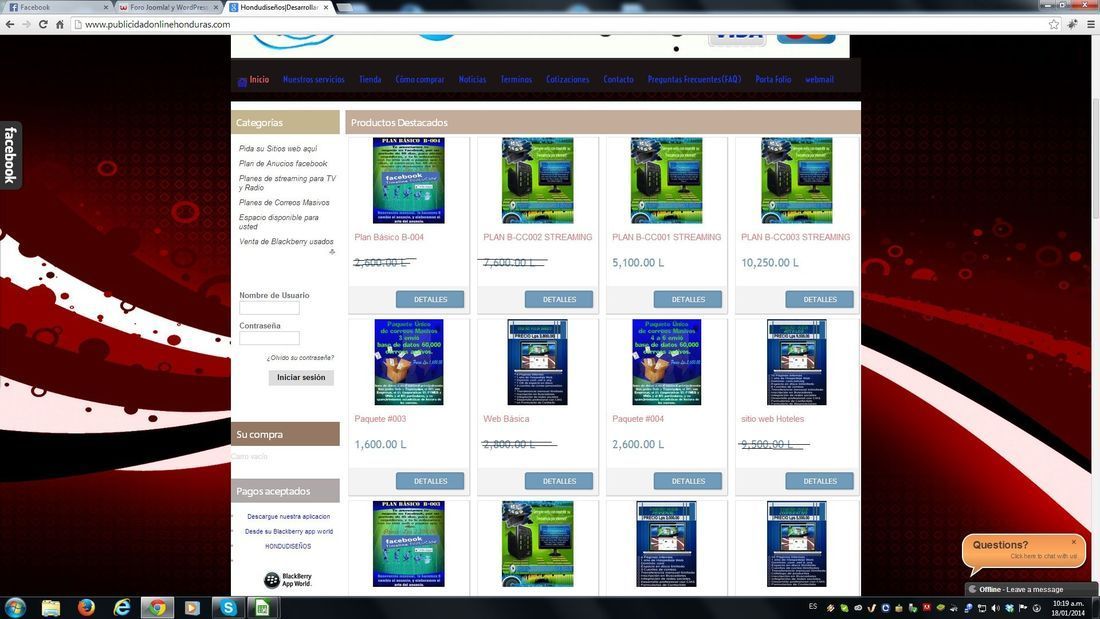Open the spreadsheet app on the taskbar
The height and width of the screenshot is (619, 1100).
coord(262,607)
